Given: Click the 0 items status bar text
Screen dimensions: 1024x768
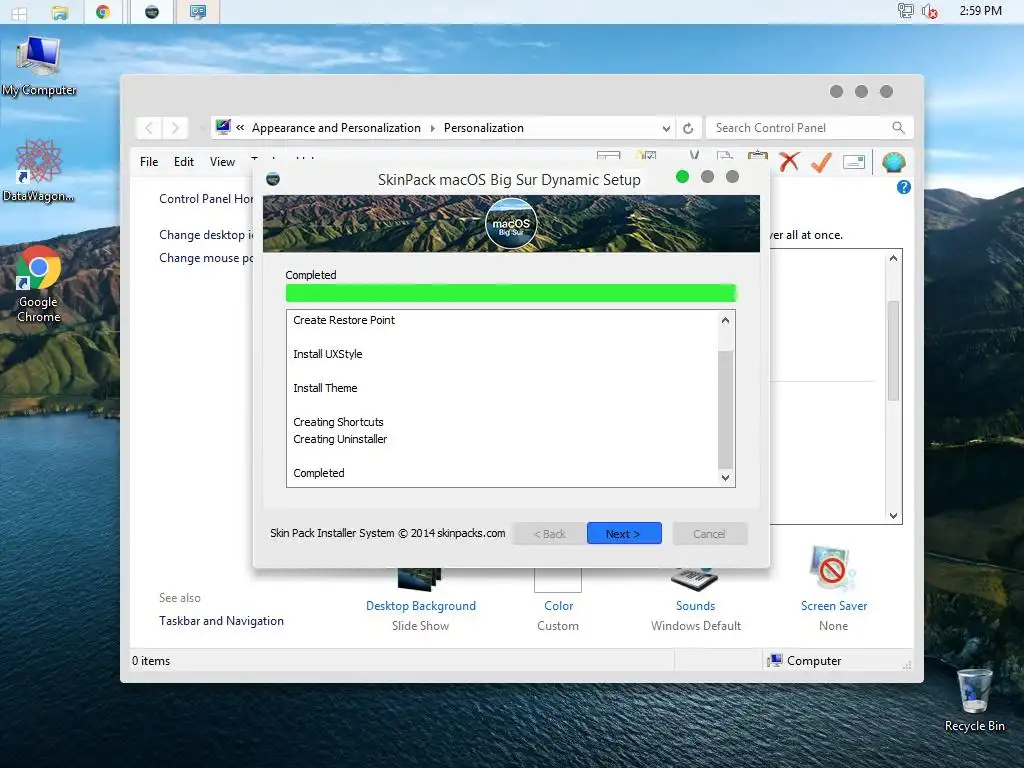Looking at the screenshot, I should pyautogui.click(x=151, y=660).
